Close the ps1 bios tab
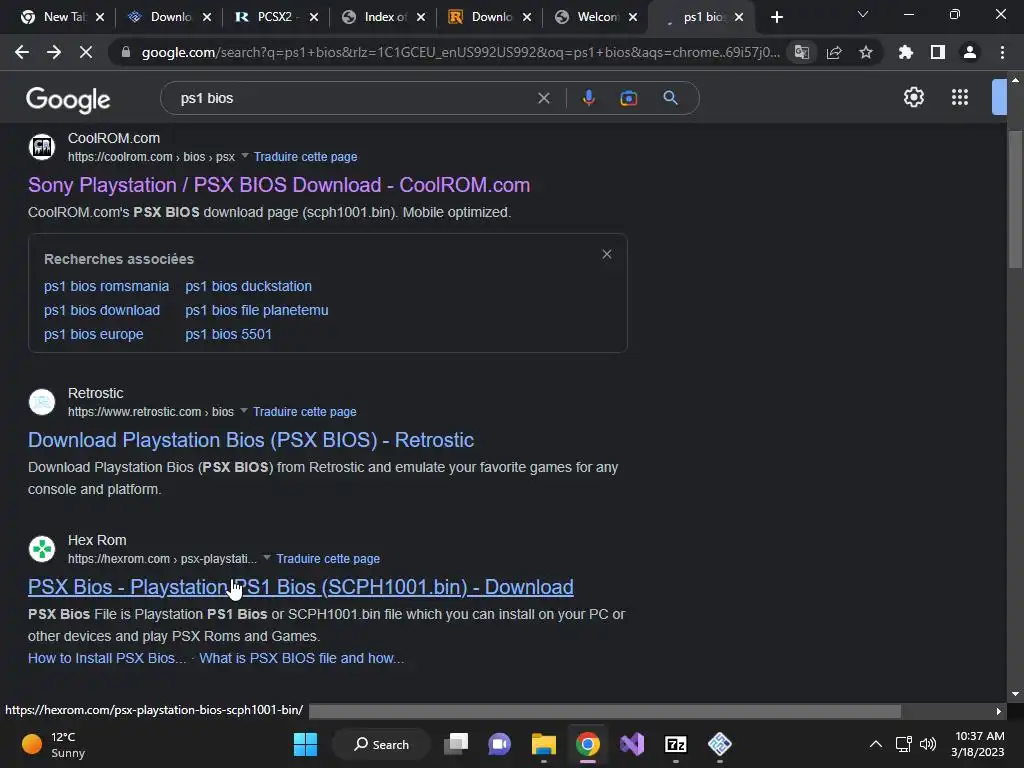Image resolution: width=1024 pixels, height=768 pixels. pos(739,17)
